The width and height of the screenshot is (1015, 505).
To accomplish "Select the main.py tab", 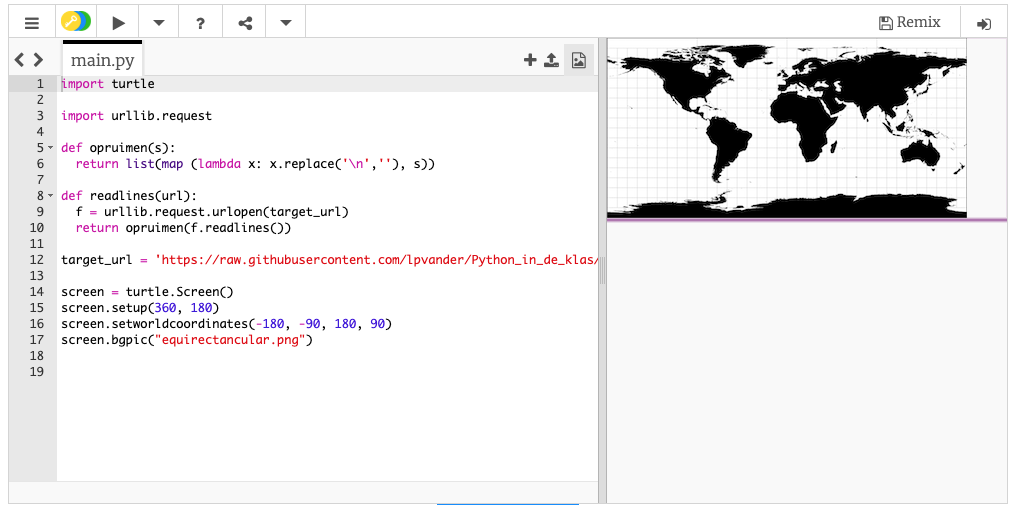I will click(102, 60).
